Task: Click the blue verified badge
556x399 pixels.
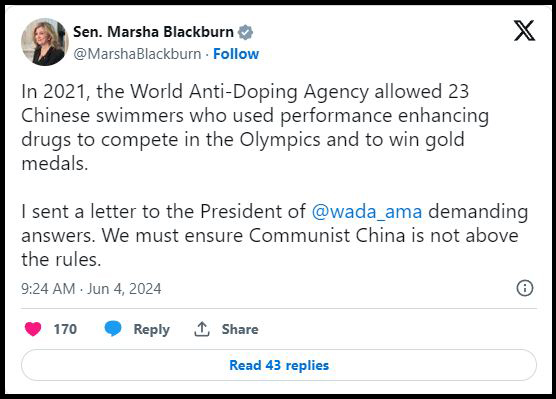Action: coord(245,32)
